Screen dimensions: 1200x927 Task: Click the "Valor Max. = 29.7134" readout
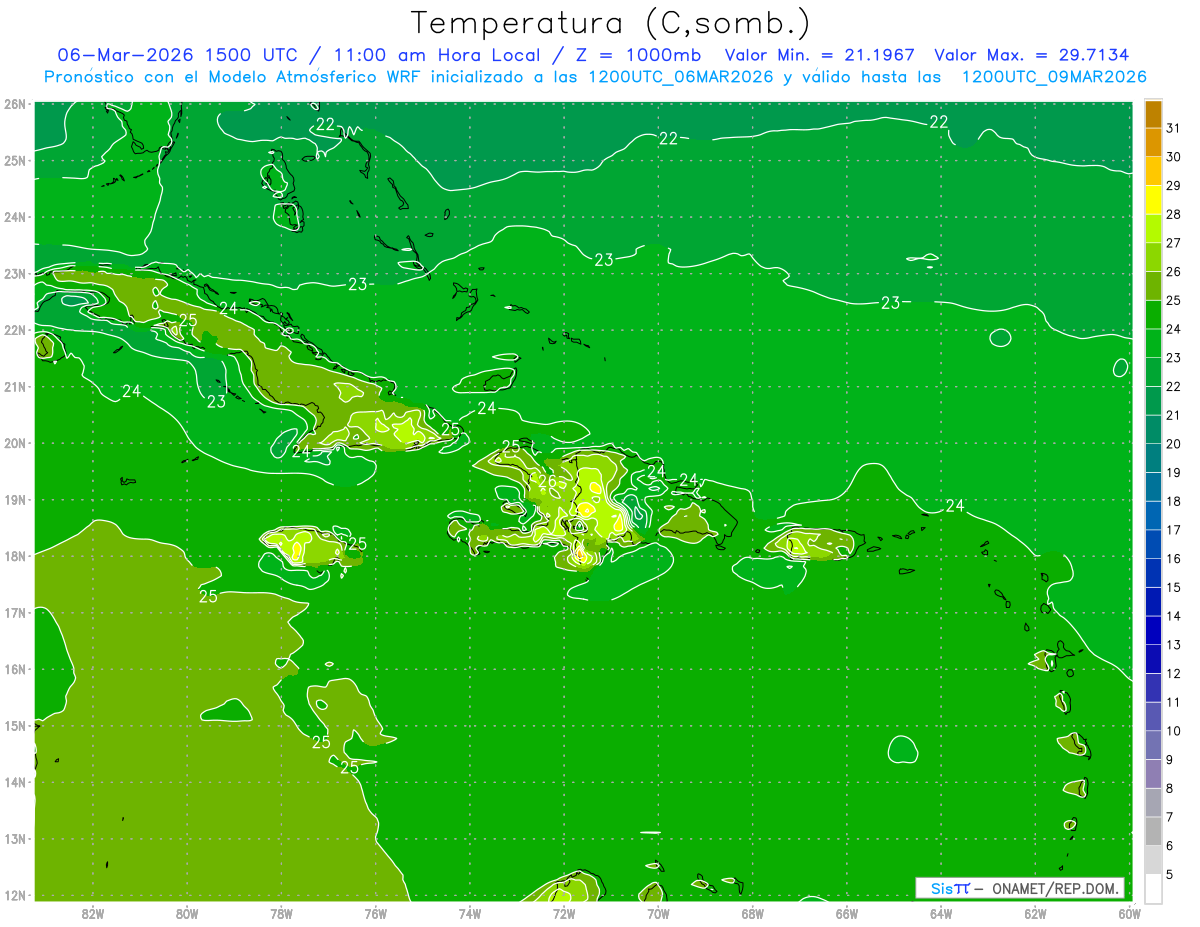tap(1032, 55)
